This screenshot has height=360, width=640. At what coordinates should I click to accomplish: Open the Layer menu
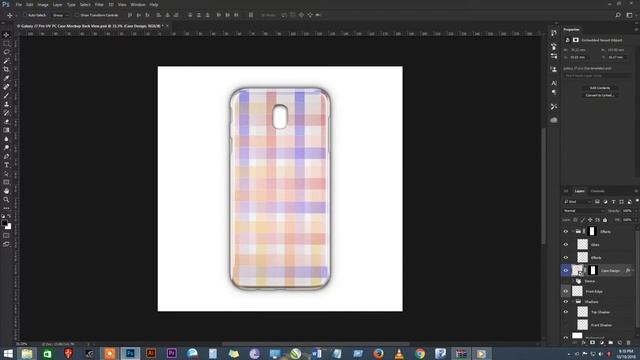(x=58, y=4)
